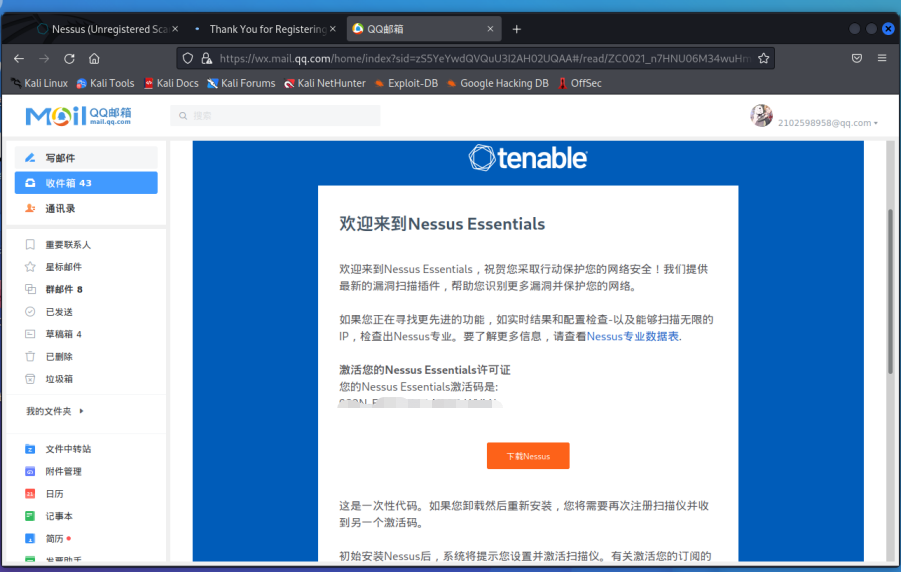Screen dimensions: 901x573
Task: Open the OffSec bookmark
Action: click(x=580, y=83)
